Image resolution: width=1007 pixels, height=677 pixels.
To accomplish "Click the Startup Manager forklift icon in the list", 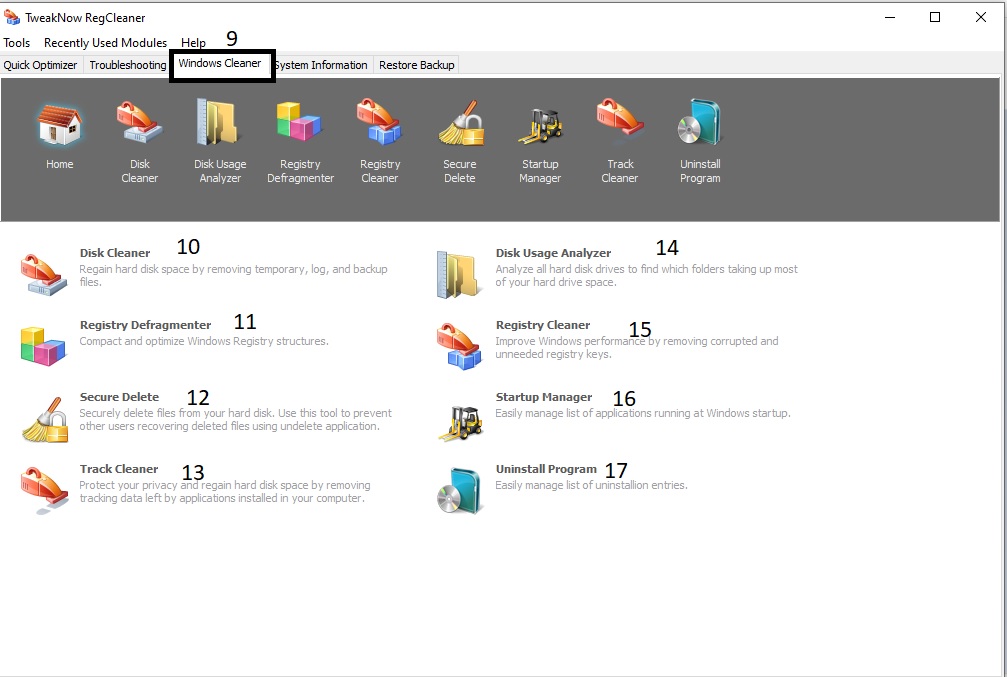I will [x=460, y=423].
